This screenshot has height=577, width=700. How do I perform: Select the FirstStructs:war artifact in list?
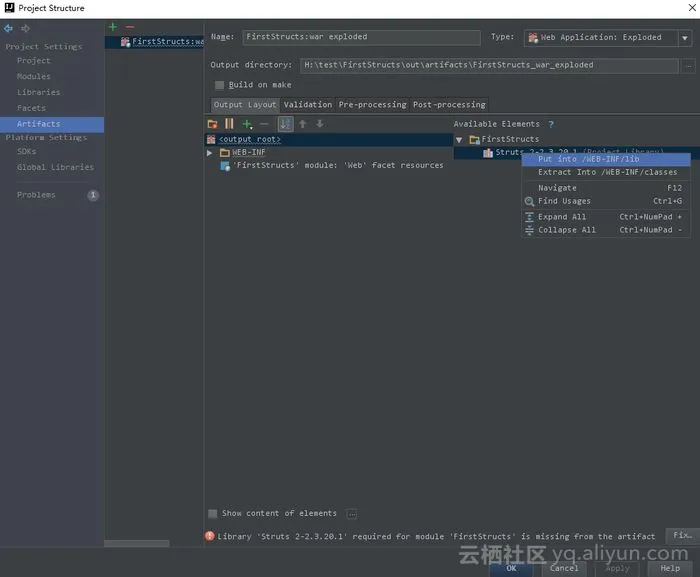click(x=154, y=42)
